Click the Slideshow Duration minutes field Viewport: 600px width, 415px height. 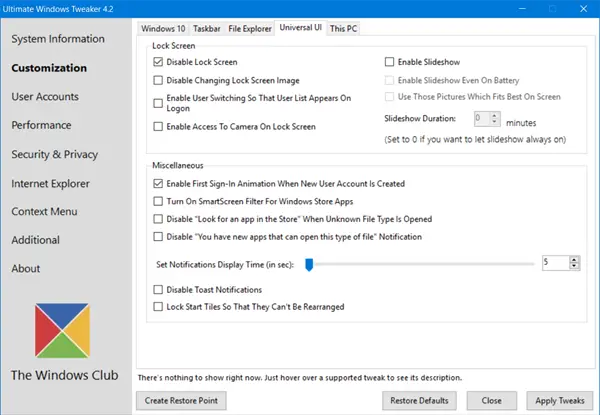482,119
